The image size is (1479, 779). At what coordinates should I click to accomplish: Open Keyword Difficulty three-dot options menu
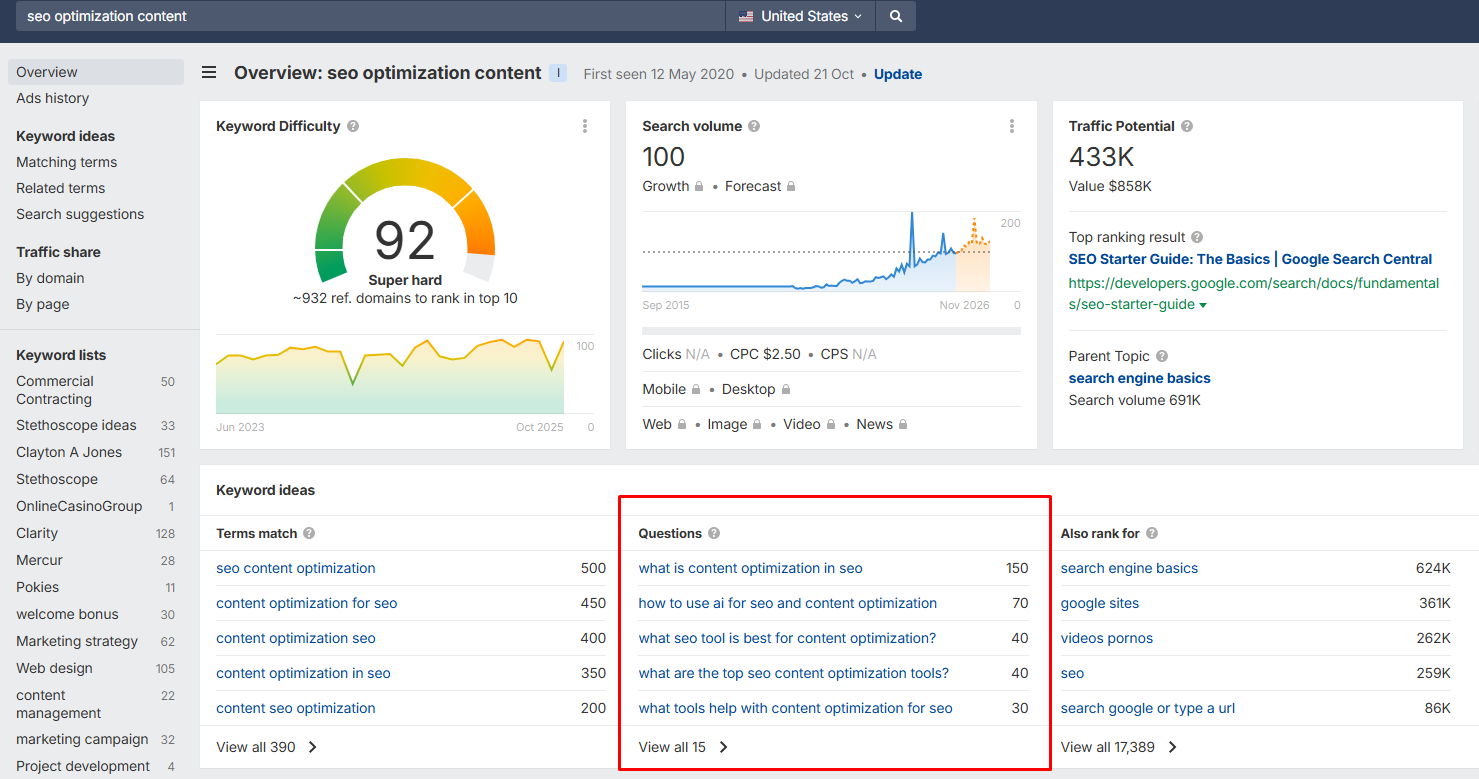coord(585,126)
